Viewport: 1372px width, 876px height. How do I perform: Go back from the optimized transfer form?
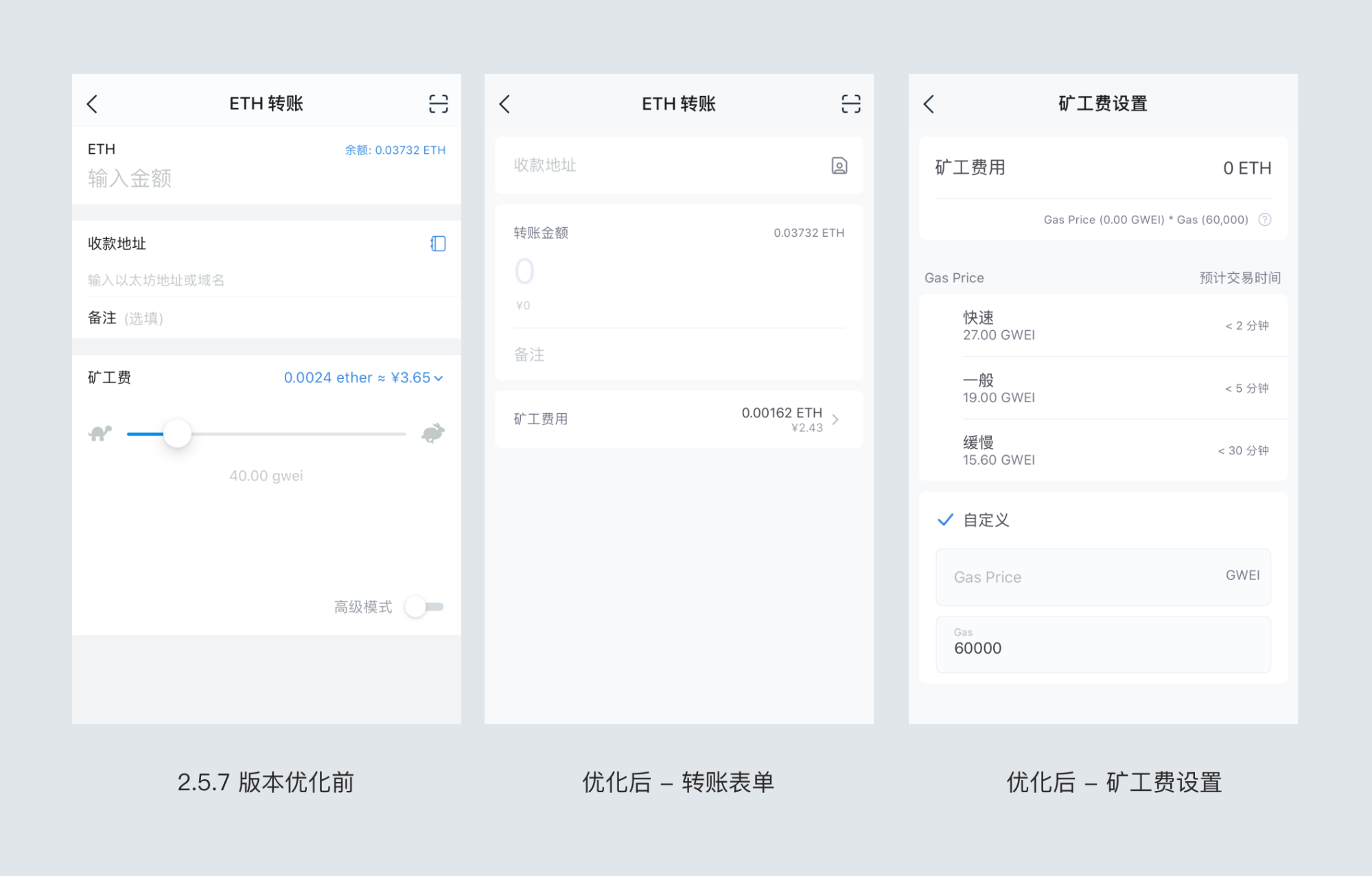pos(504,104)
